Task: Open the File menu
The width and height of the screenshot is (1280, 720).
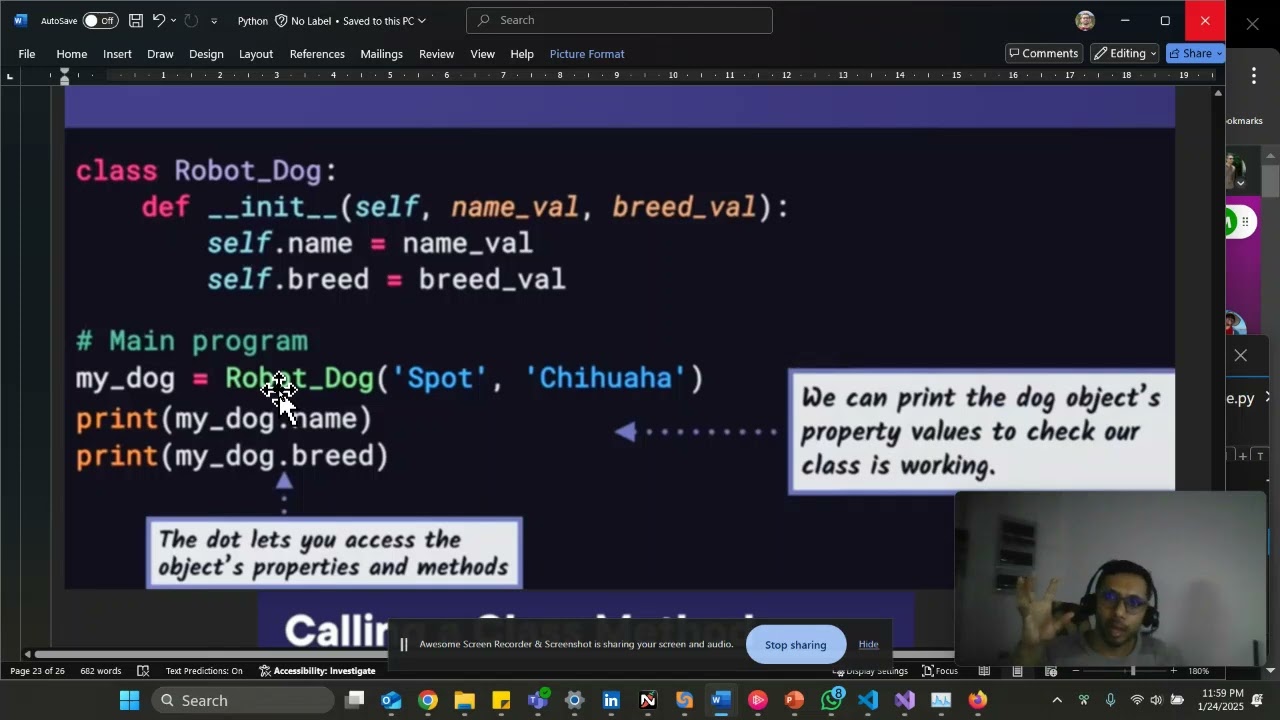Action: pyautogui.click(x=27, y=54)
